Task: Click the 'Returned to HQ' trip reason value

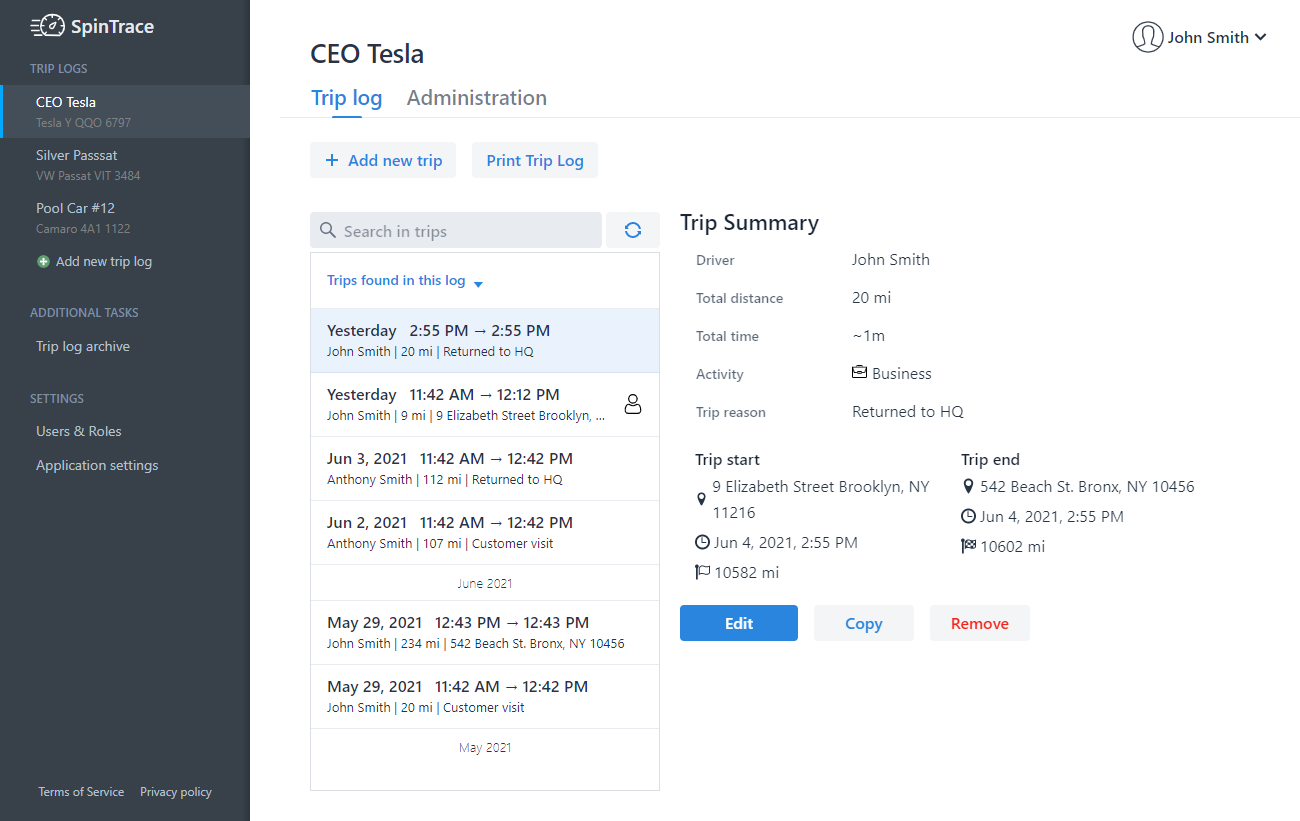Action: (908, 412)
